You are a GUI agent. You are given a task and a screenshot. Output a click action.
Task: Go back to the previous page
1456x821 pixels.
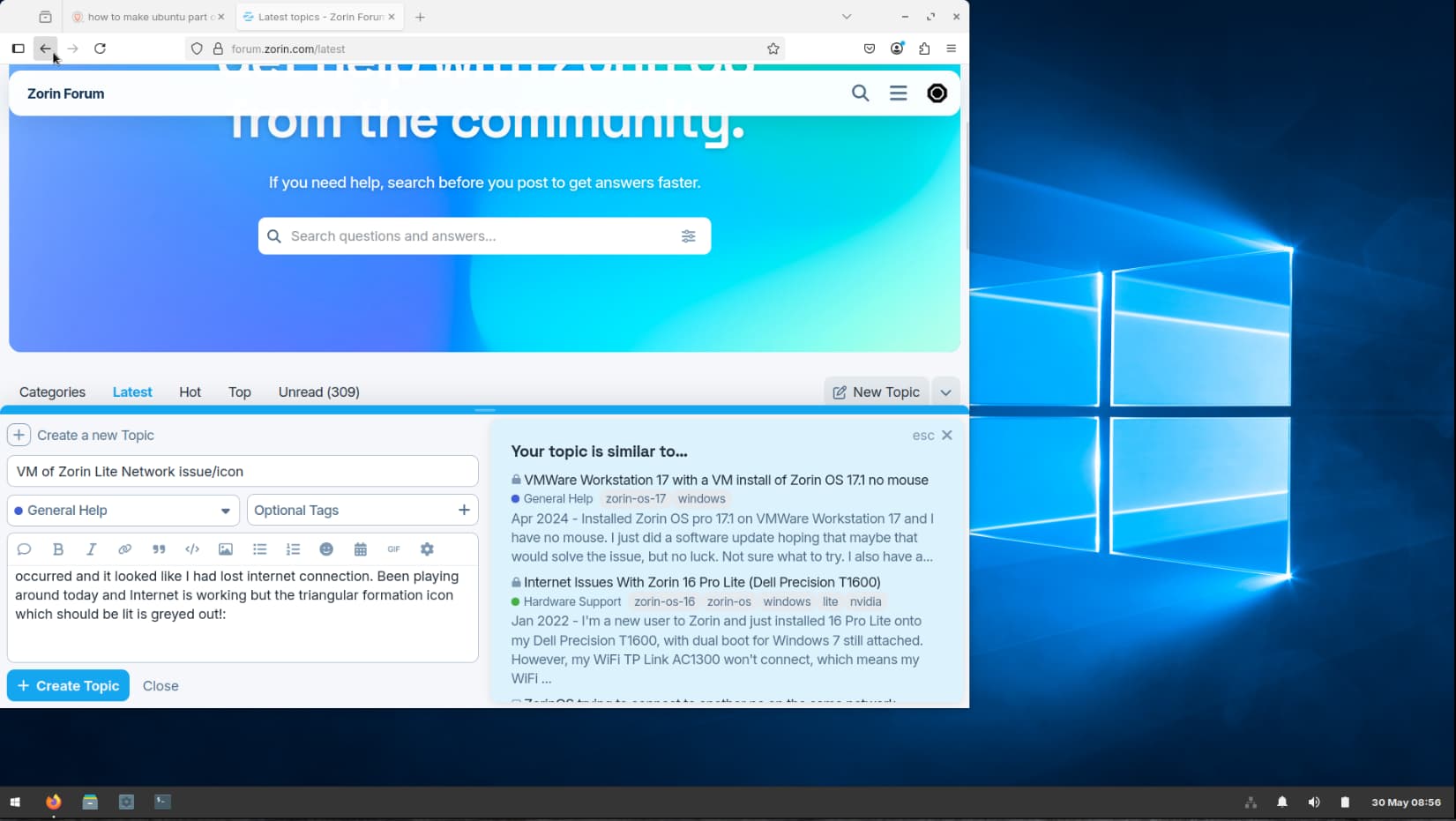click(46, 49)
